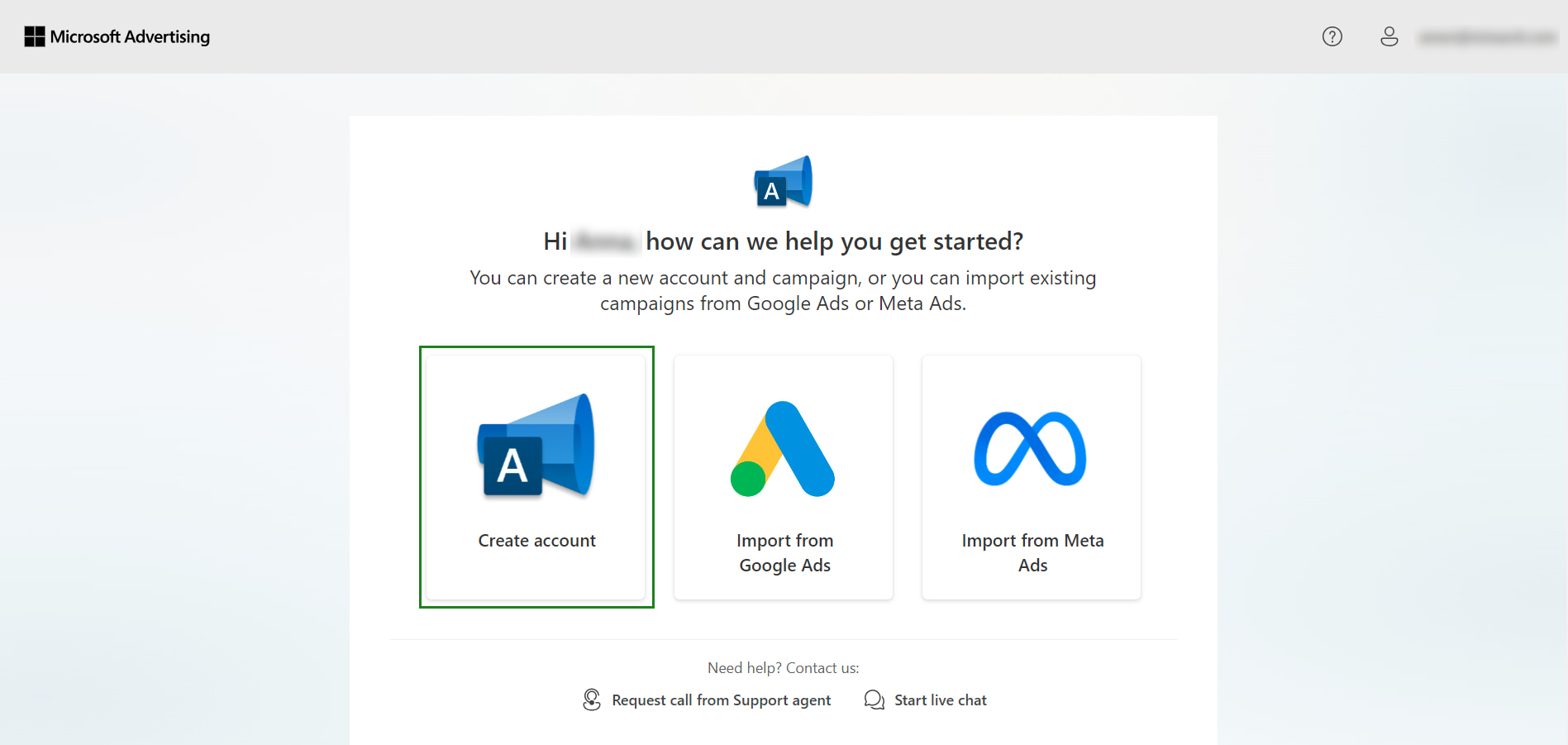
Task: Open help via the question mark icon
Action: point(1332,36)
